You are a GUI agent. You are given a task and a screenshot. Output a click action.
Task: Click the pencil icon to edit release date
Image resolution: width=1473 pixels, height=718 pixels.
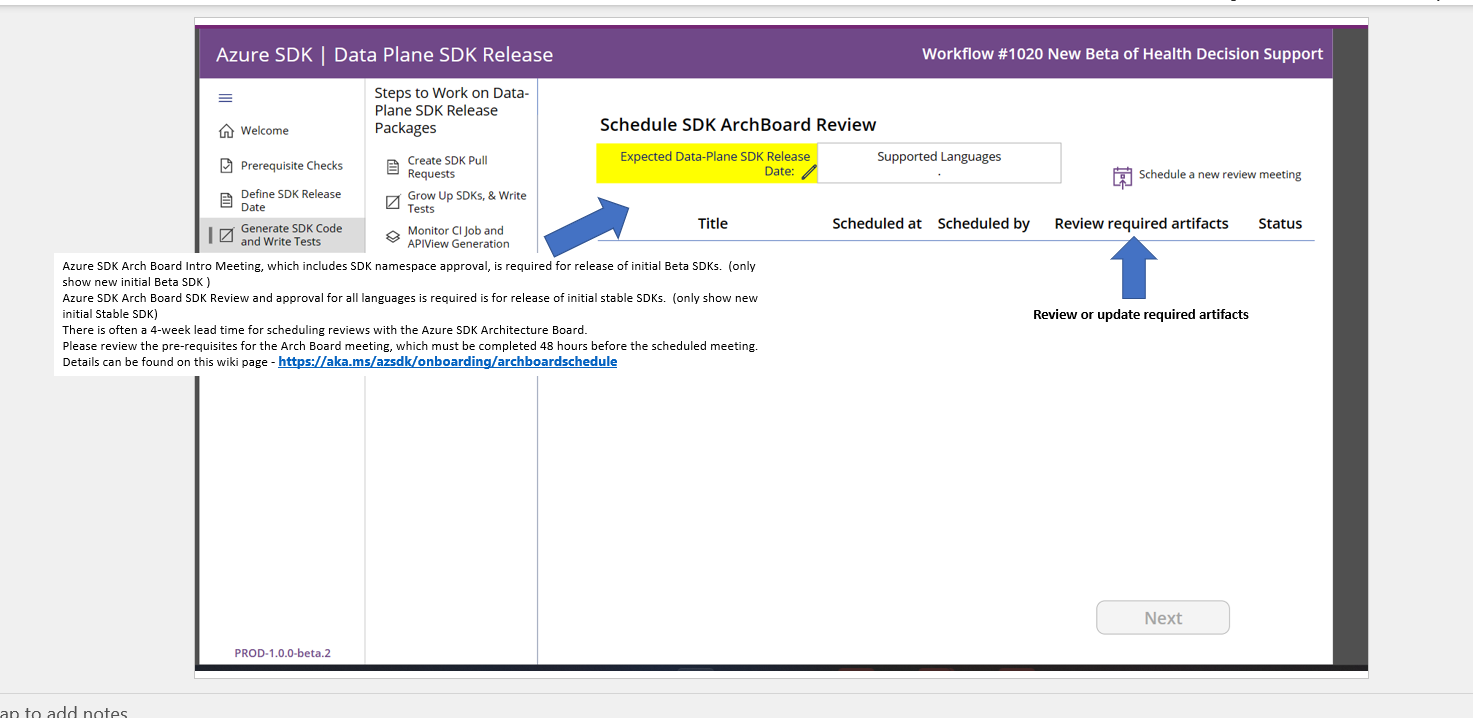[x=808, y=171]
